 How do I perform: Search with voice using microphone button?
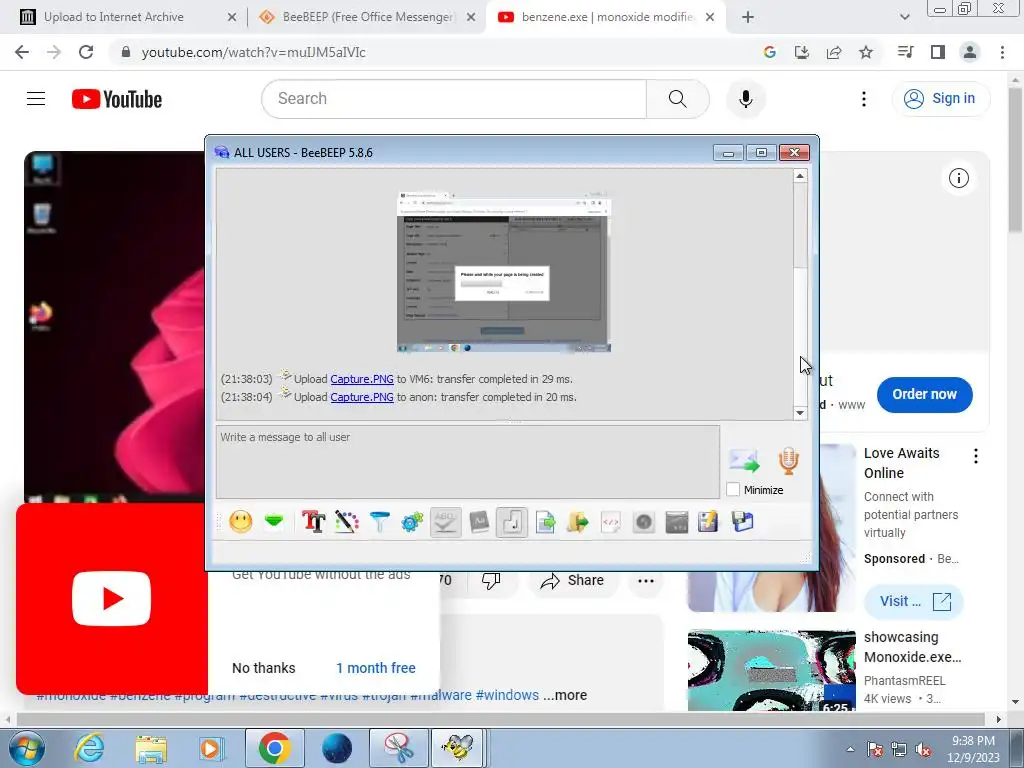tap(746, 99)
